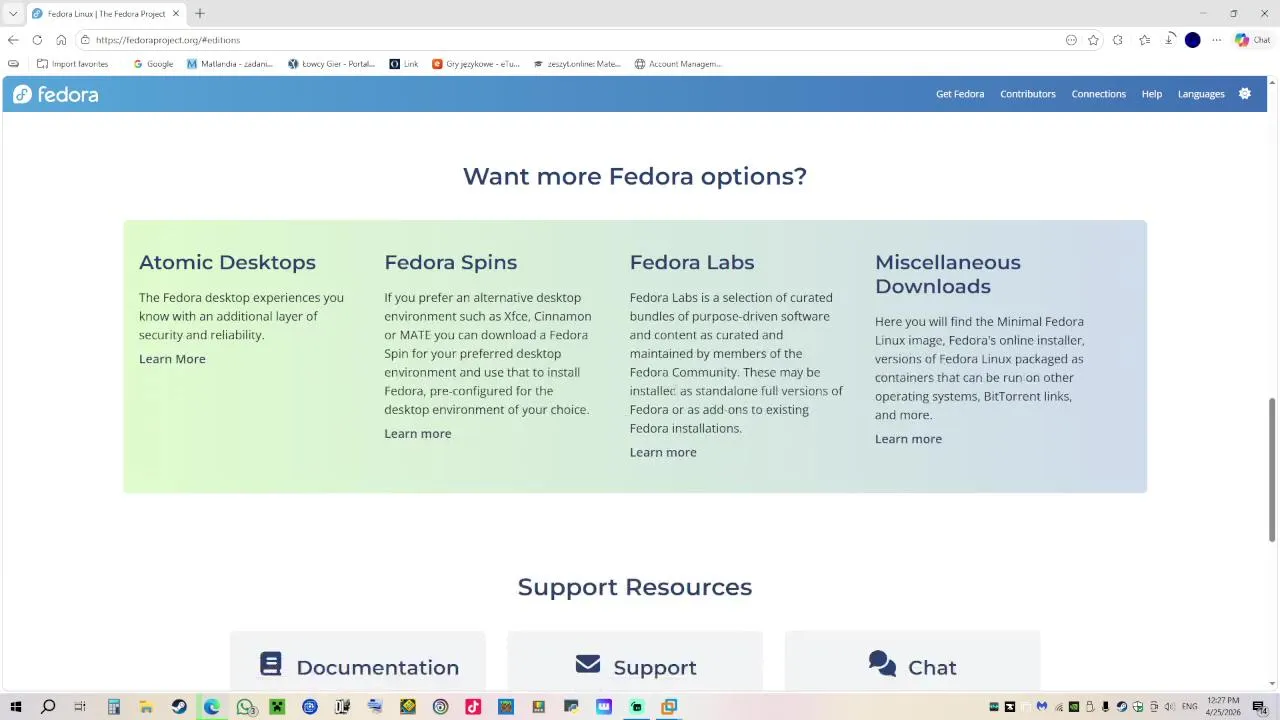Open Edge settings and more menu
Screen dimensions: 1280x720
pos(1217,40)
